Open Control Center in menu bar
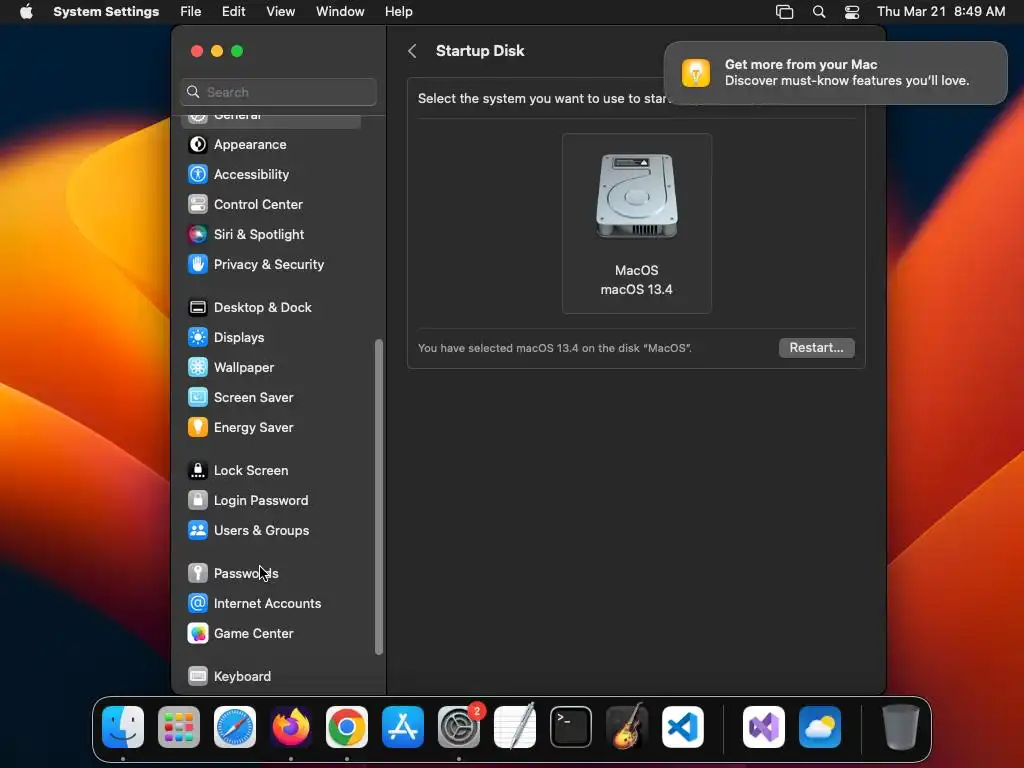 tap(852, 12)
